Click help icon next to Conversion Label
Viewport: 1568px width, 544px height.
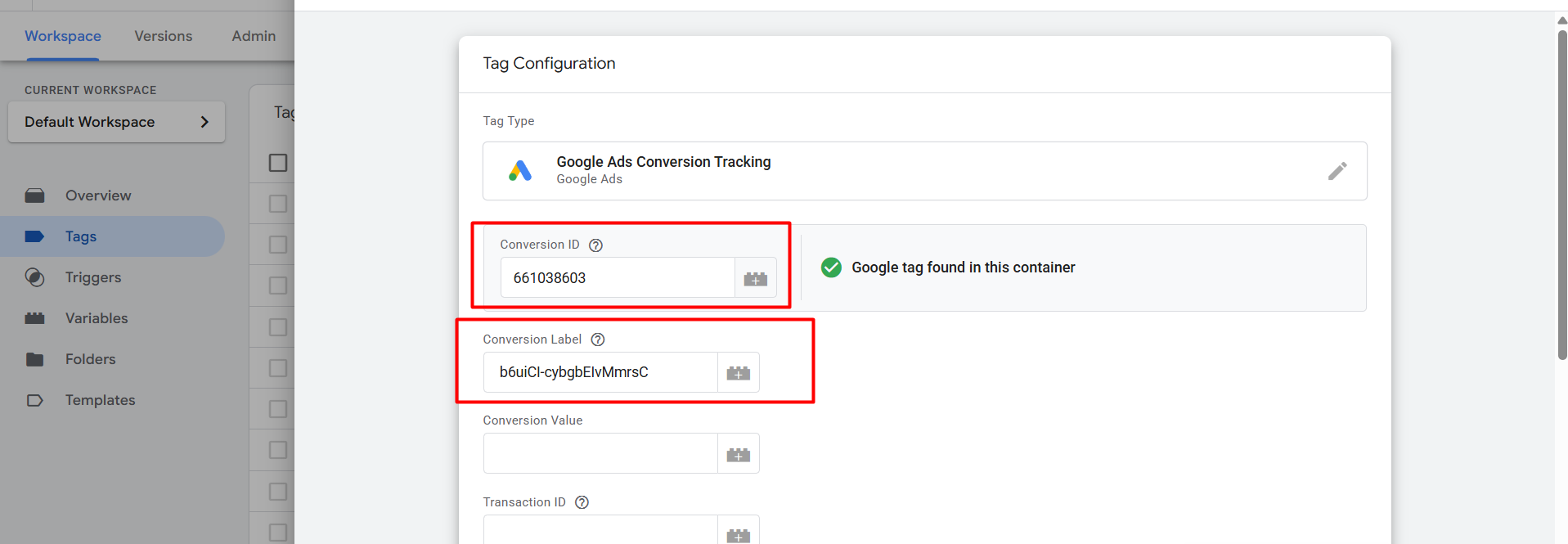pyautogui.click(x=598, y=339)
